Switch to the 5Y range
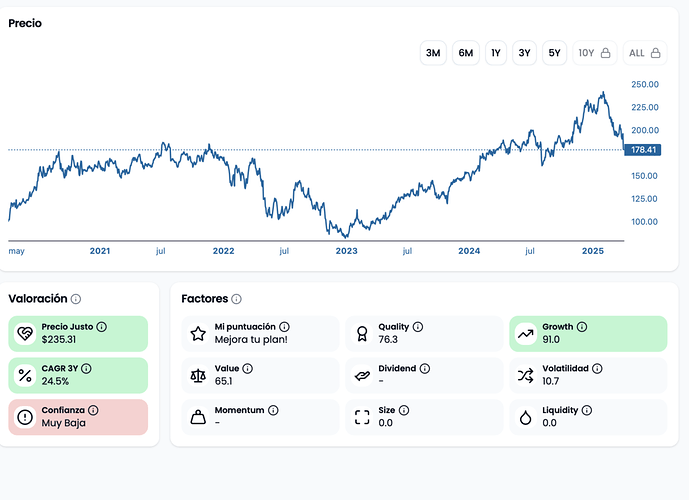689x500 pixels. point(555,53)
